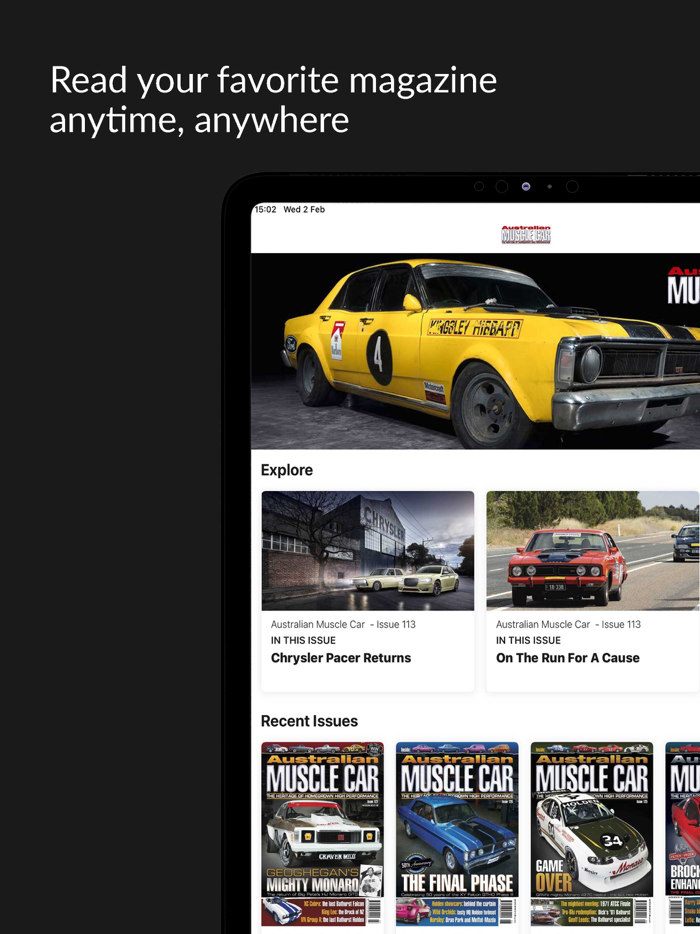
Task: Open the Game Over issue cover
Action: pyautogui.click(x=592, y=834)
